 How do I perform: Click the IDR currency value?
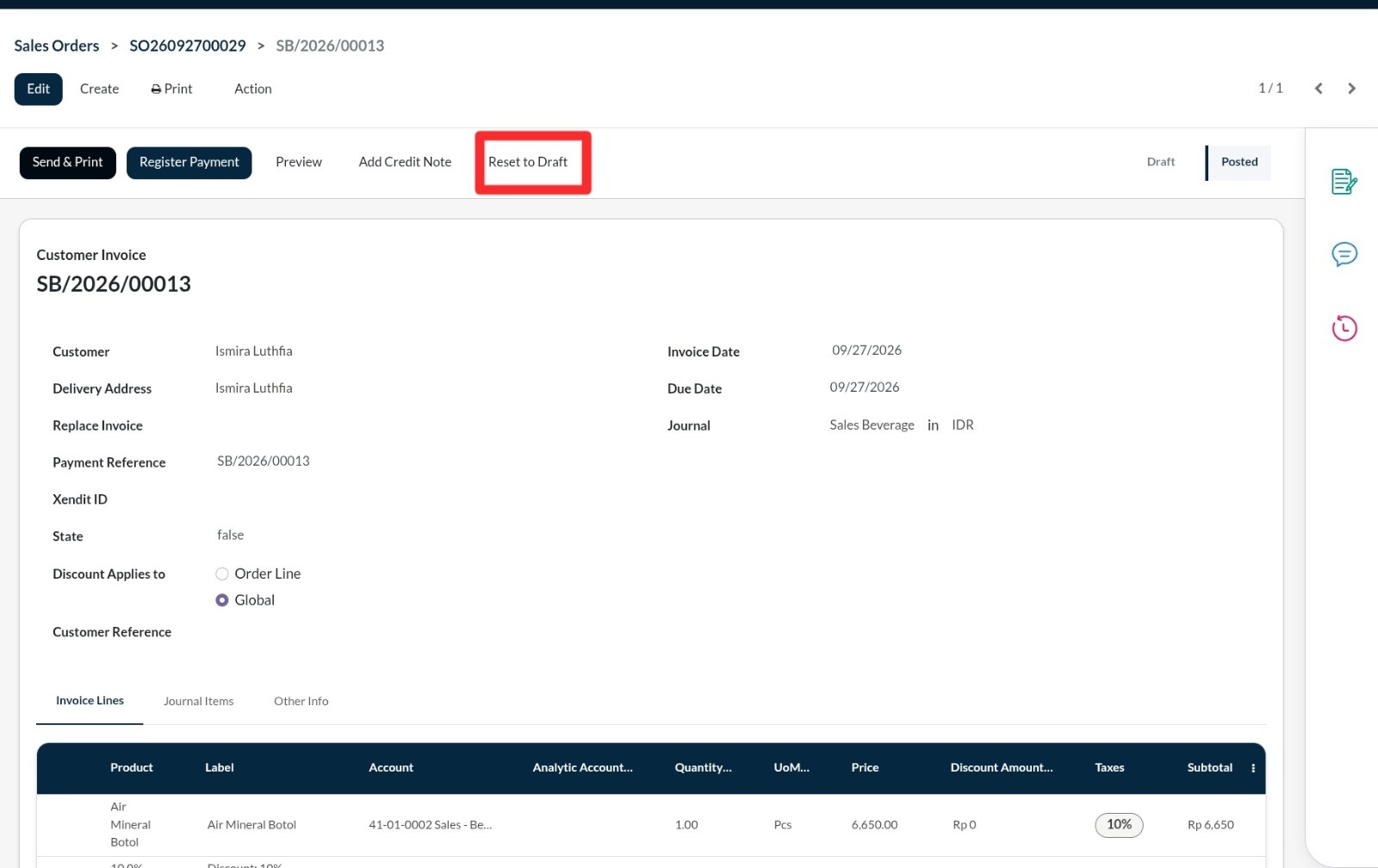coord(963,425)
